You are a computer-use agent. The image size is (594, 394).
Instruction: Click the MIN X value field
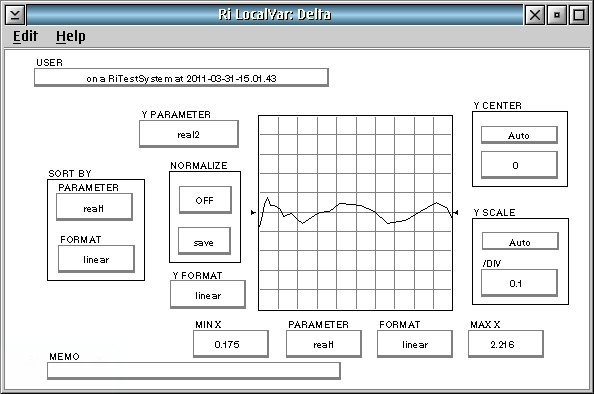[x=231, y=344]
